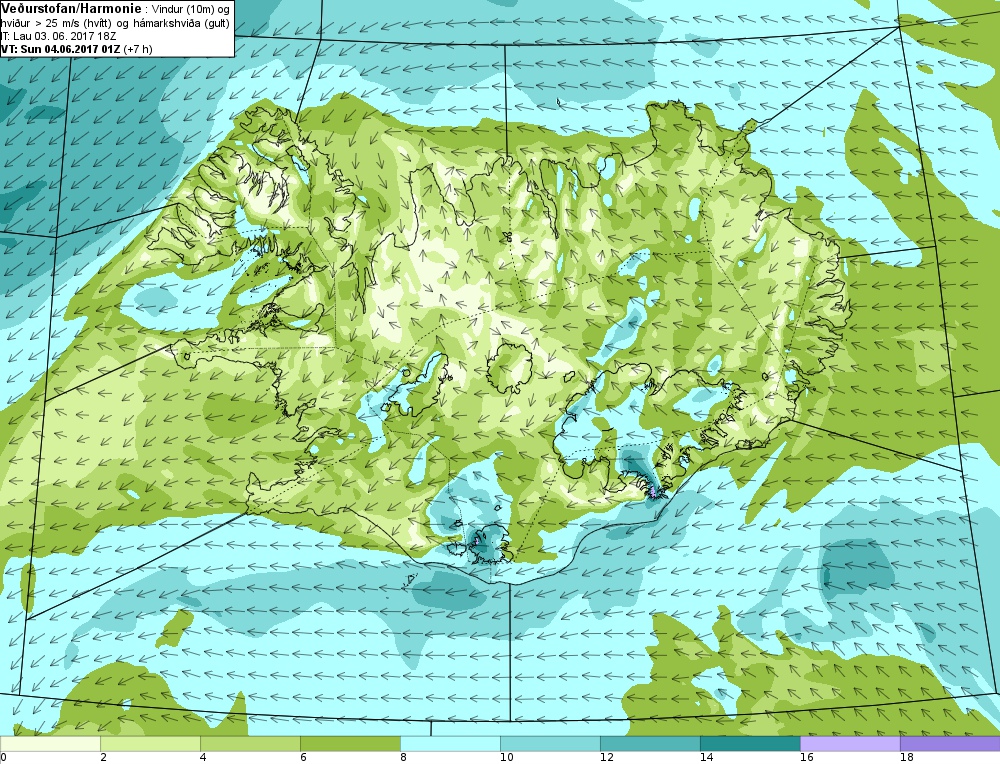
Task: Click the dark teal 14–16 m/s legend swatch
Action: (750, 744)
